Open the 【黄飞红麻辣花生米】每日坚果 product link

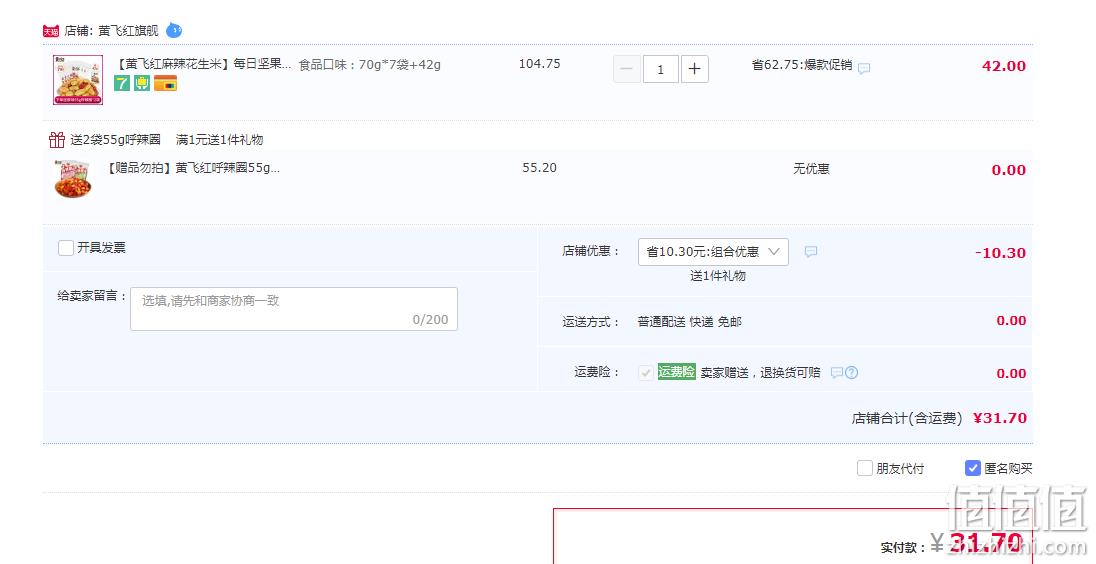[x=203, y=64]
